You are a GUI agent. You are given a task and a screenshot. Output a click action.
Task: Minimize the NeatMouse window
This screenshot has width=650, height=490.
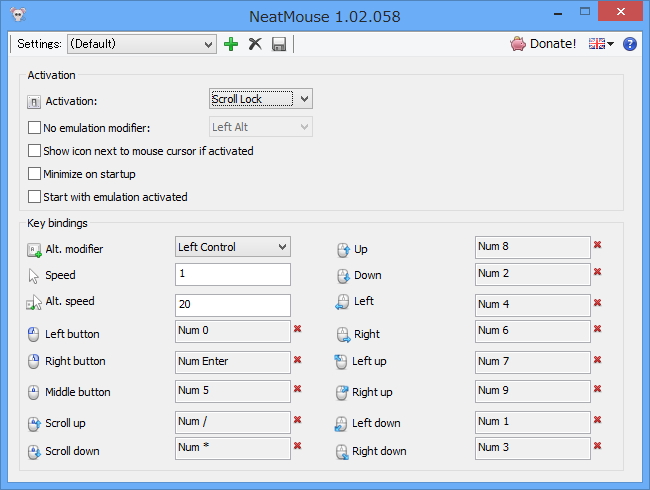point(558,14)
